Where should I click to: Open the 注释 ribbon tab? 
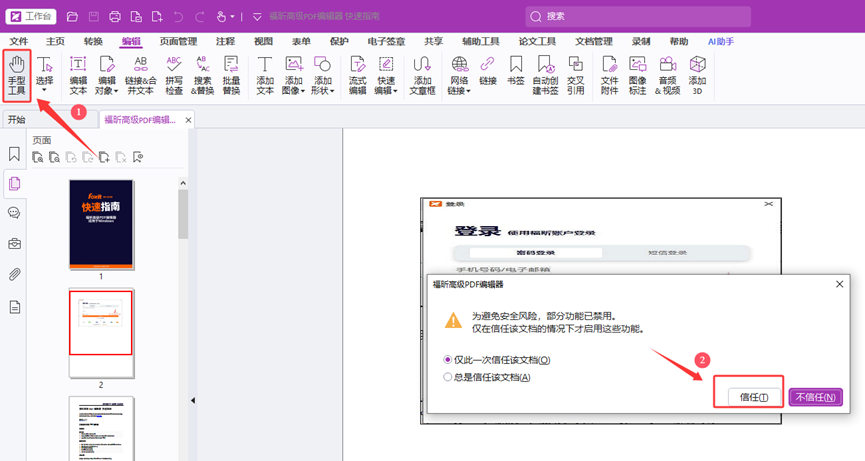[x=225, y=42]
